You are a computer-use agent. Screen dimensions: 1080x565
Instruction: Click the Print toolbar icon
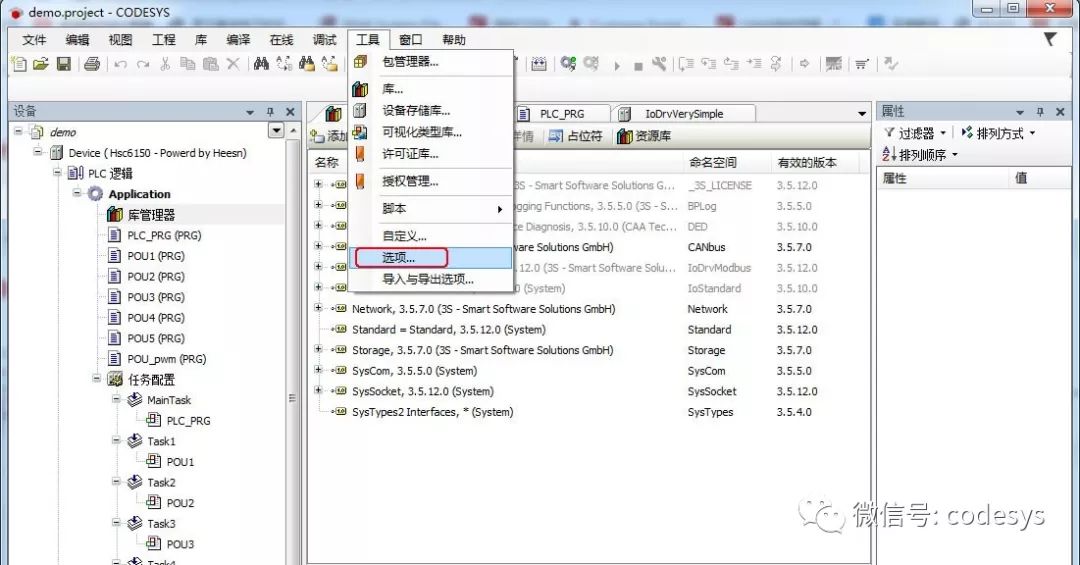pyautogui.click(x=92, y=64)
